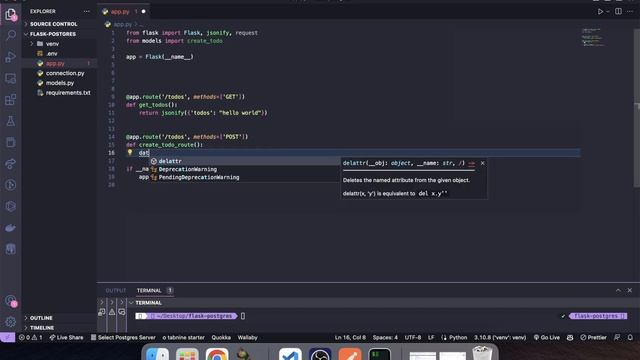Screen dimensions: 640x360
Task: Select the app.py editor tab
Action: 124,11
